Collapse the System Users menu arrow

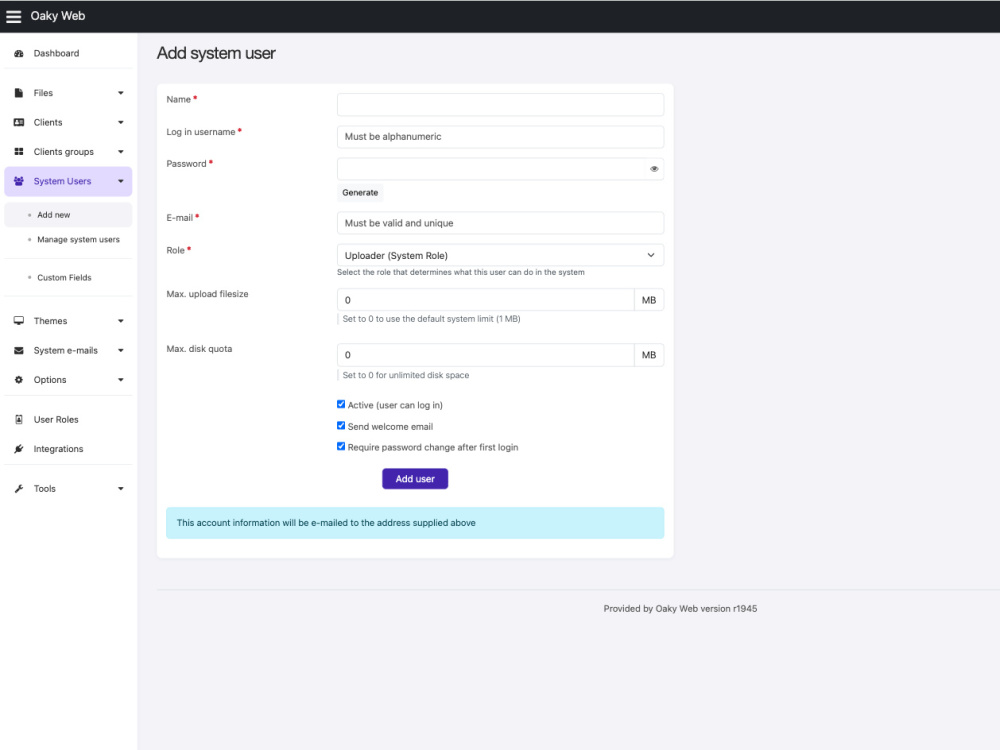(121, 181)
